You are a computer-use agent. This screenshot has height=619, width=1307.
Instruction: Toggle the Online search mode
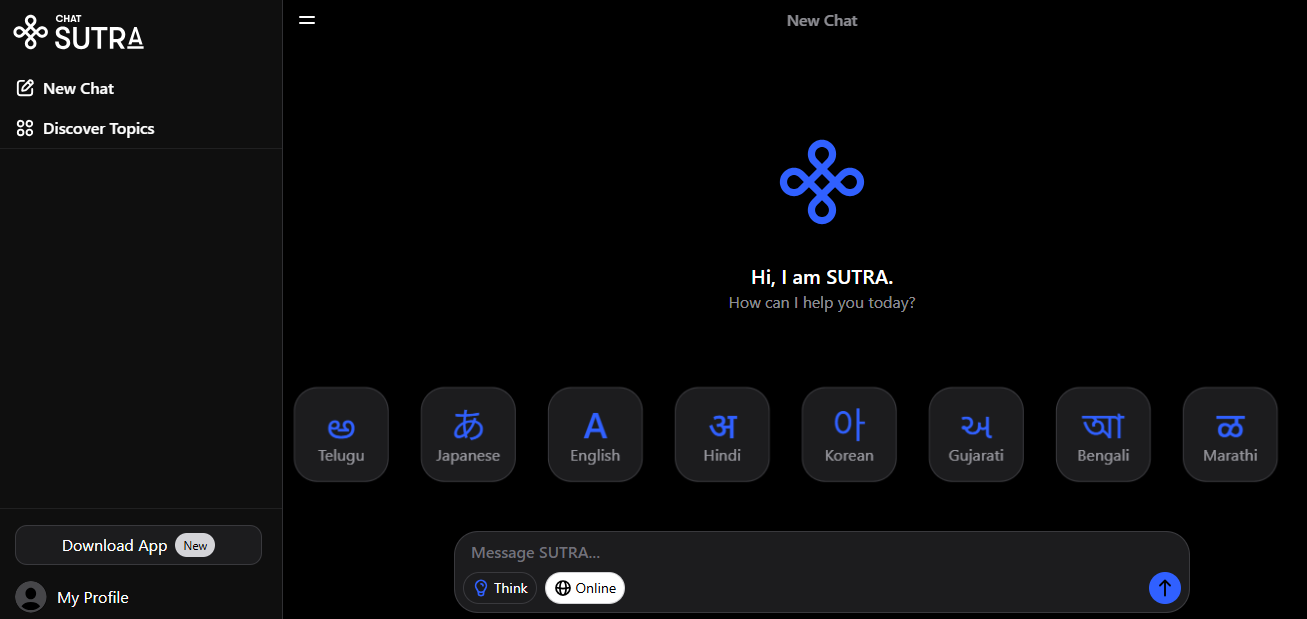coord(585,588)
